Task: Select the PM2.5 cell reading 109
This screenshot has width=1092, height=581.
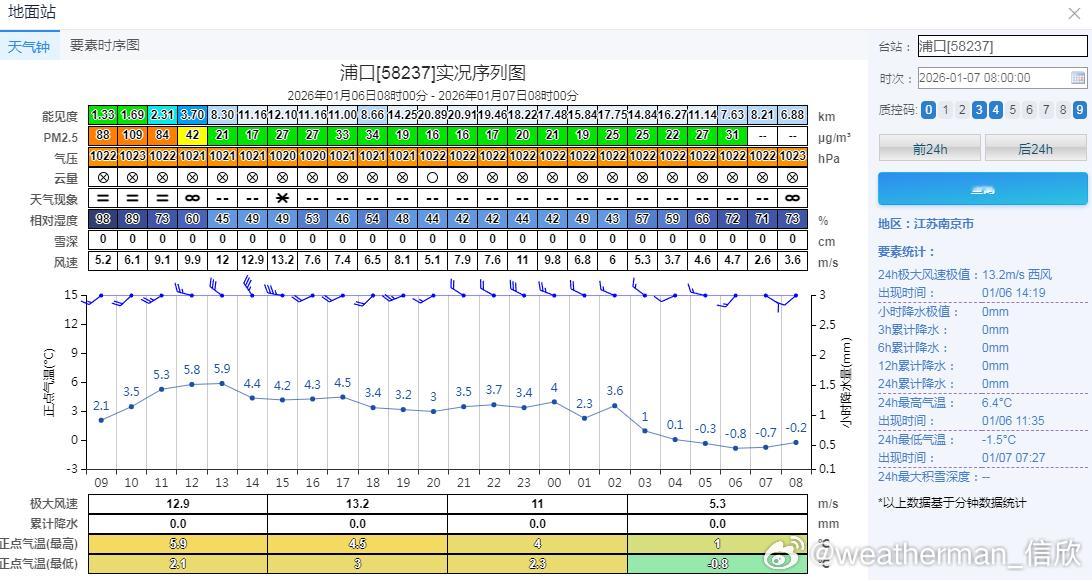Action: coord(132,135)
